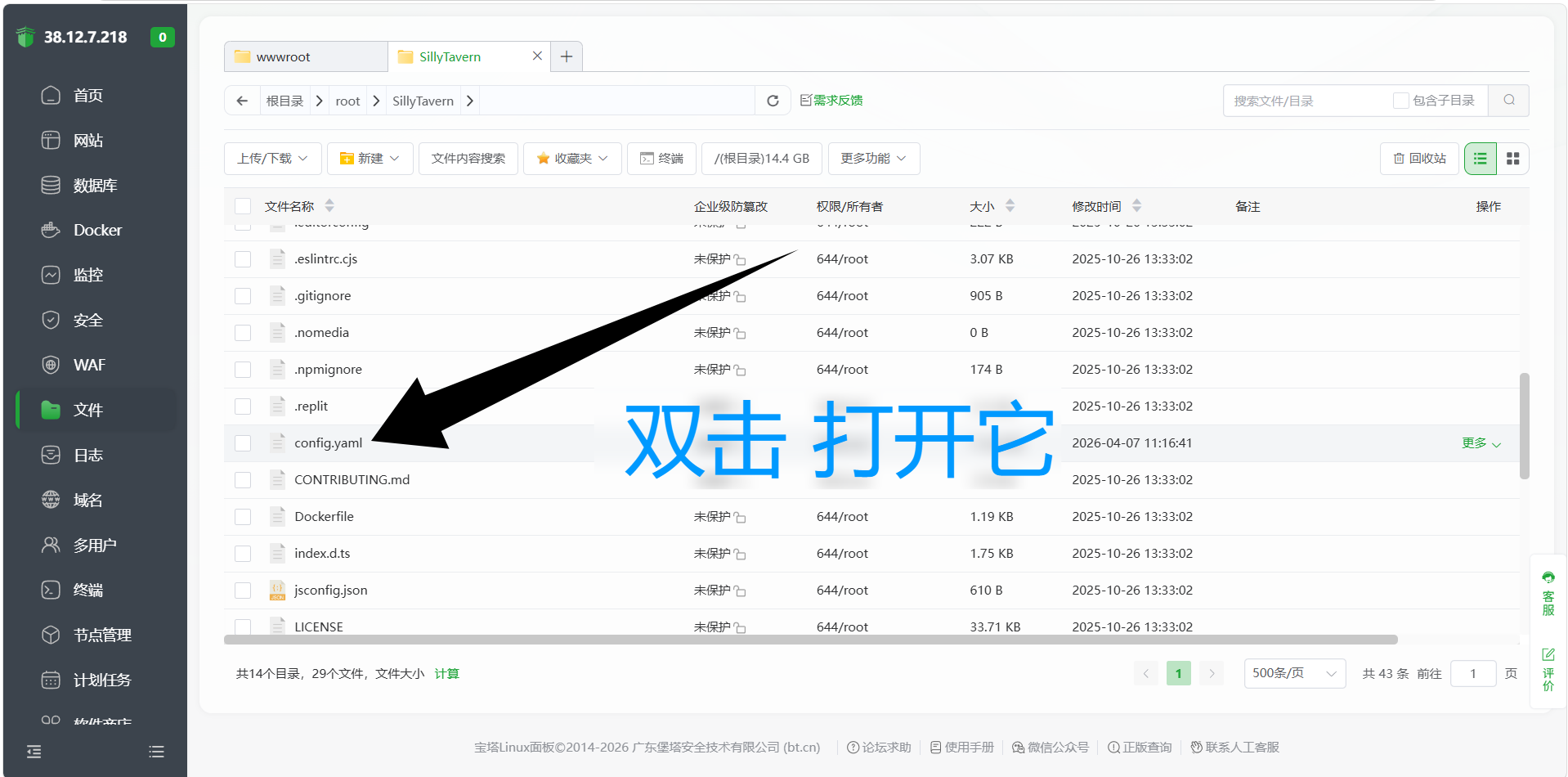
Task: Open the 500条/页 page size dropdown
Action: tap(1294, 673)
